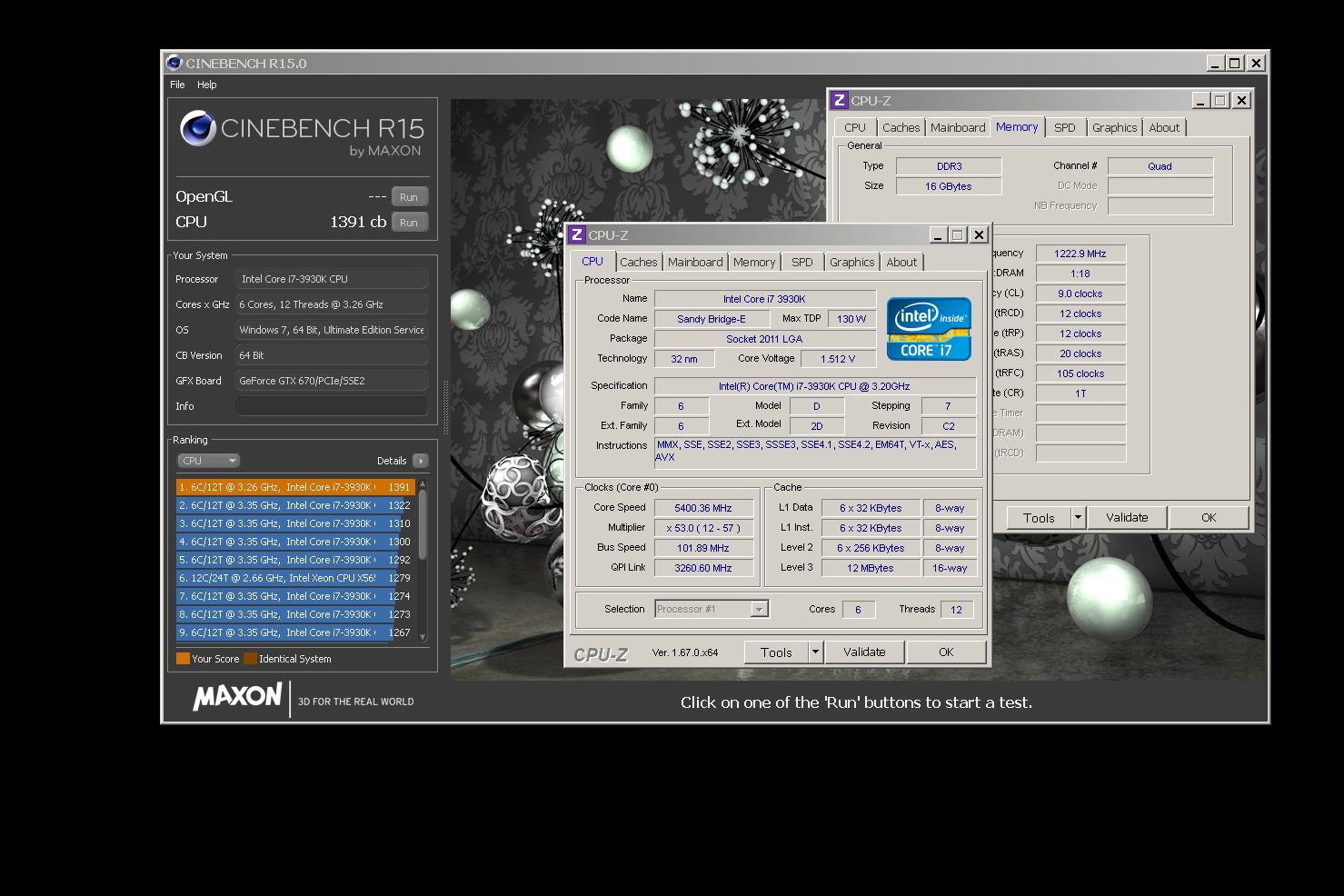
Task: Select ranking row 3 with score 1310
Action: coord(295,523)
